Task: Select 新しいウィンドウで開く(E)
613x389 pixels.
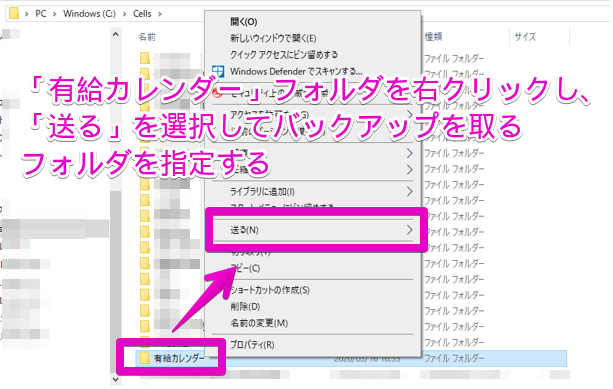Action: pyautogui.click(x=273, y=38)
